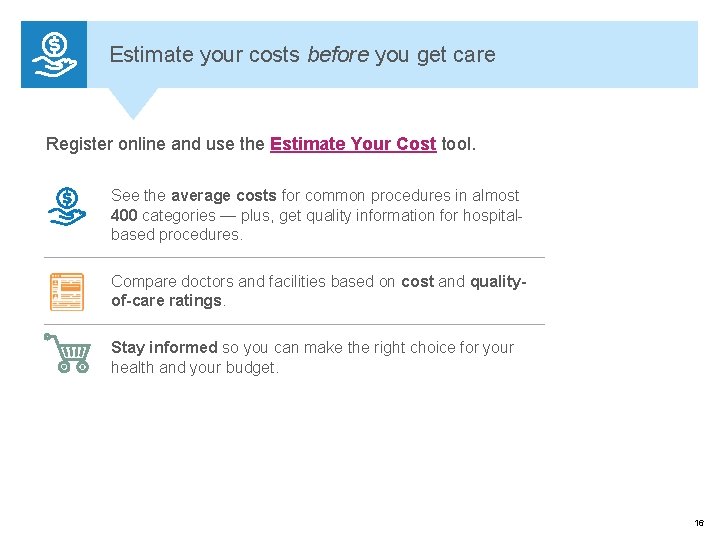The image size is (720, 540).
Task: Click the bold 'average costs' text
Action: [x=223, y=196]
